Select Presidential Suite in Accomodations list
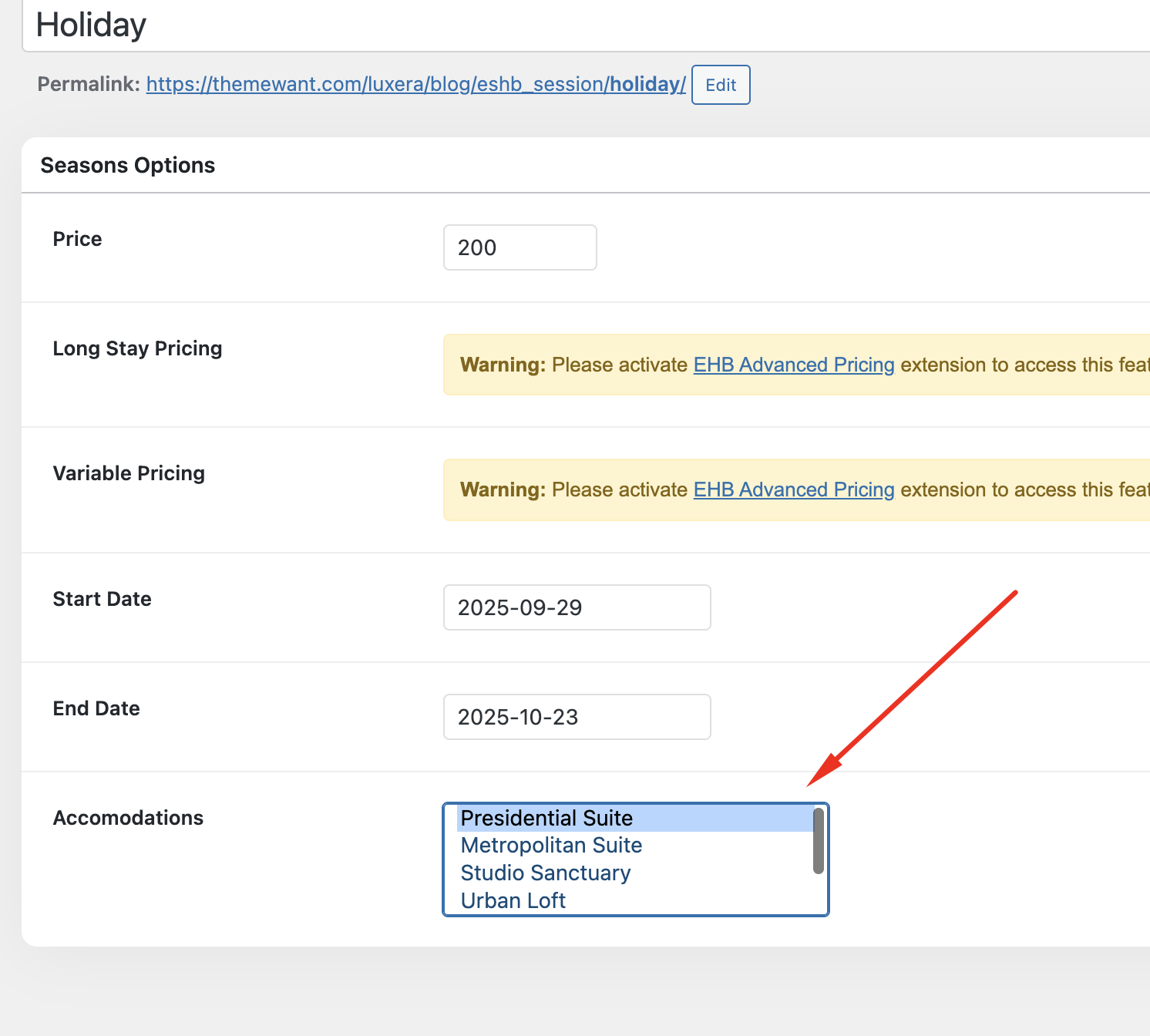This screenshot has width=1150, height=1036. pyautogui.click(x=546, y=818)
